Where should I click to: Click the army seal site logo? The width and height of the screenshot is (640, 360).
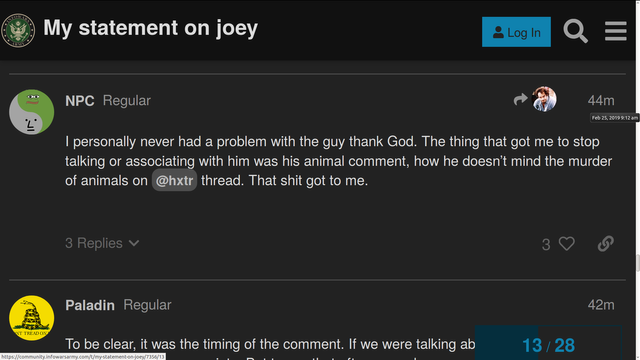[18, 30]
